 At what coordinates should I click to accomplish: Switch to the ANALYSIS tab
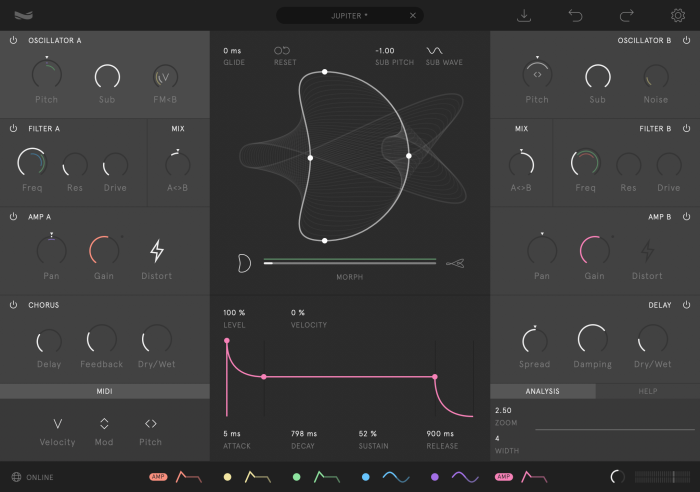click(542, 391)
